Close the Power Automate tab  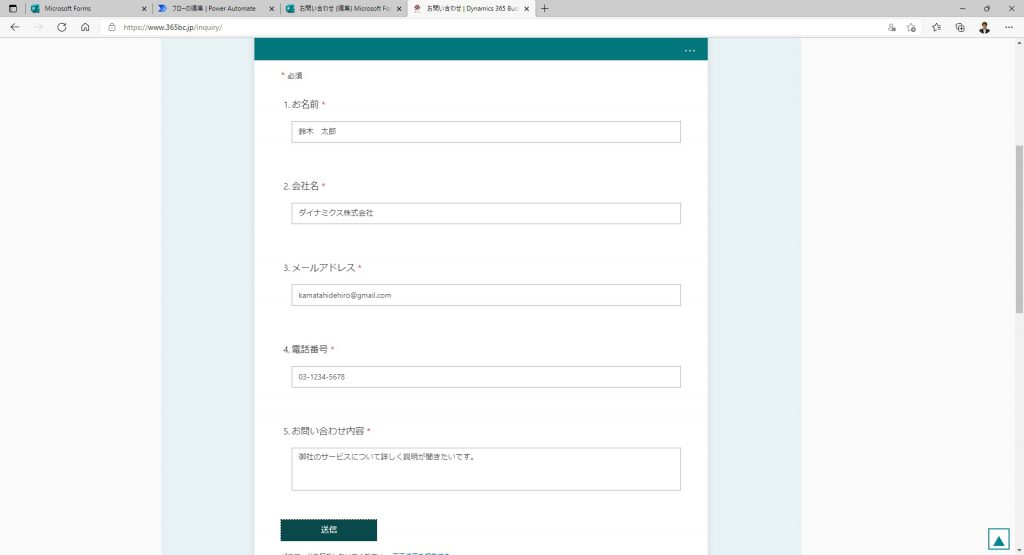click(x=270, y=8)
